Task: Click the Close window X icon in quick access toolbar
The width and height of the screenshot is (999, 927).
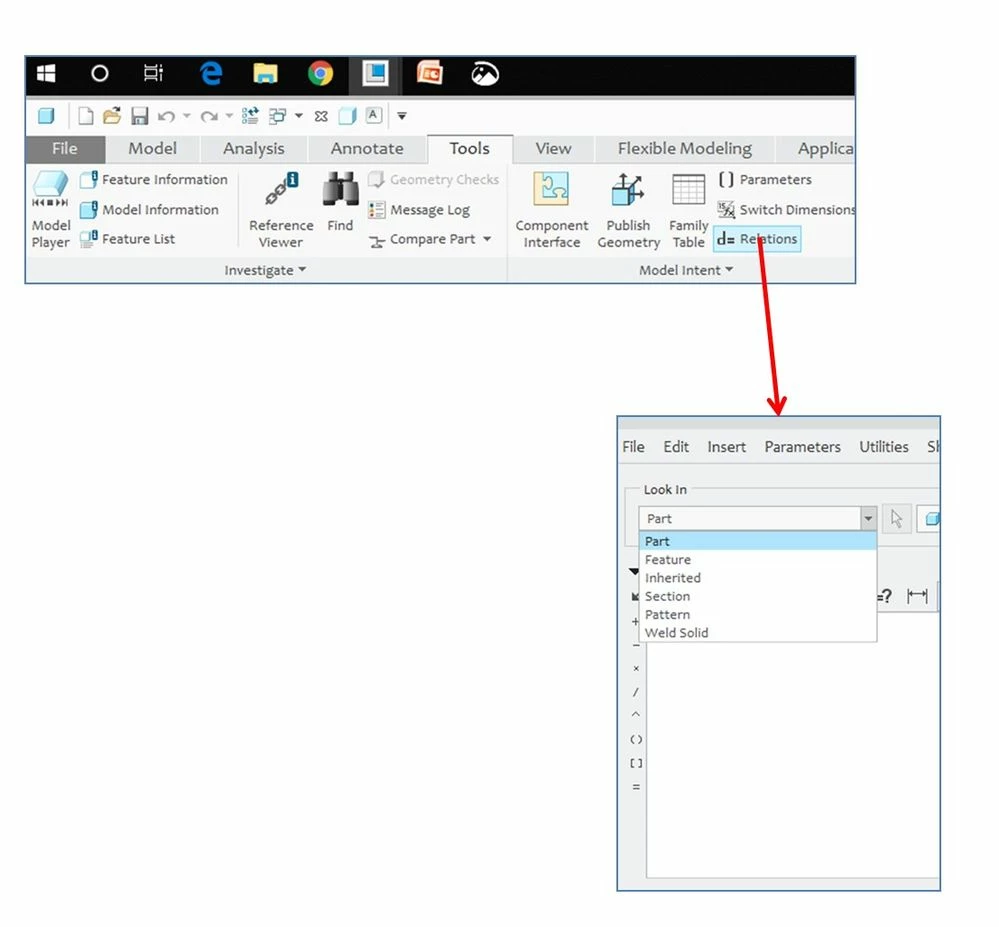Action: pyautogui.click(x=321, y=117)
